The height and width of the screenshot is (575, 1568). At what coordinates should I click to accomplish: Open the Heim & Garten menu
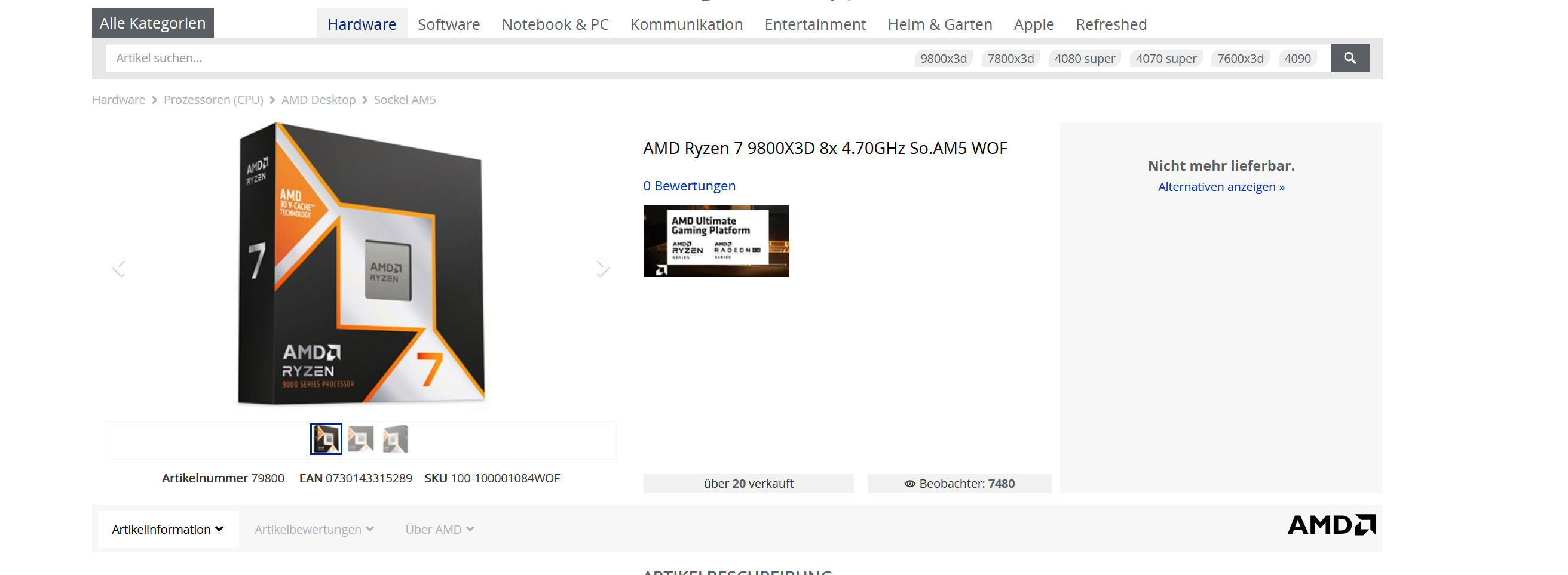940,24
